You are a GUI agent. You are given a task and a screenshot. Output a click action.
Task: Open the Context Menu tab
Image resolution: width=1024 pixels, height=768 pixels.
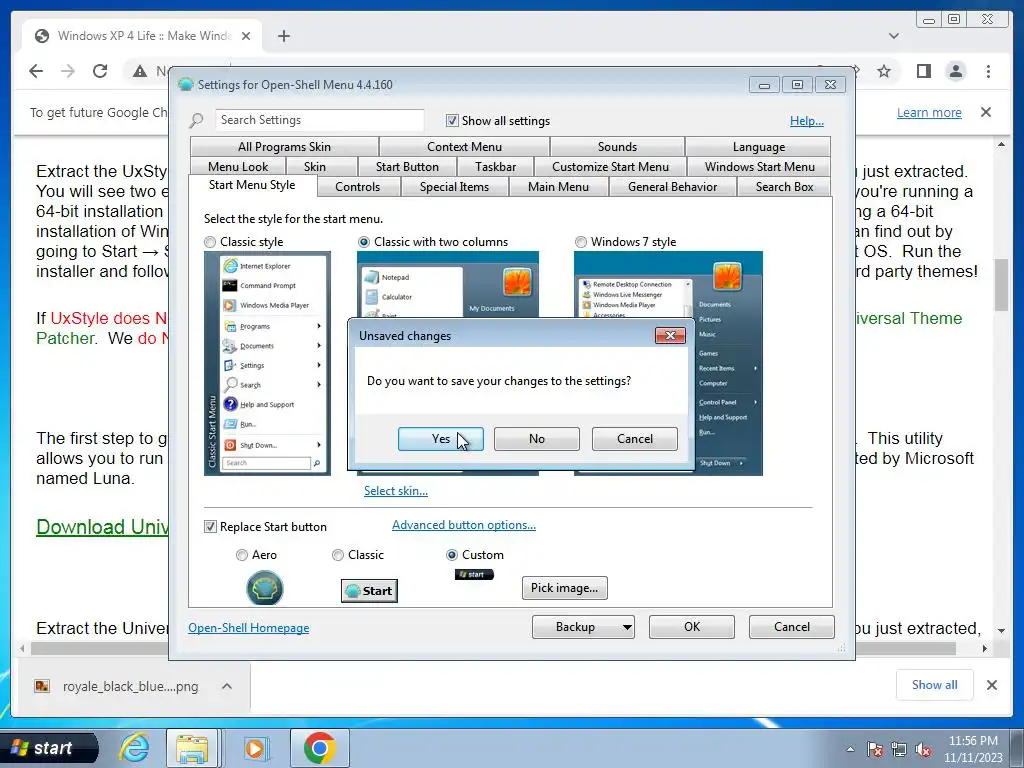coord(464,147)
